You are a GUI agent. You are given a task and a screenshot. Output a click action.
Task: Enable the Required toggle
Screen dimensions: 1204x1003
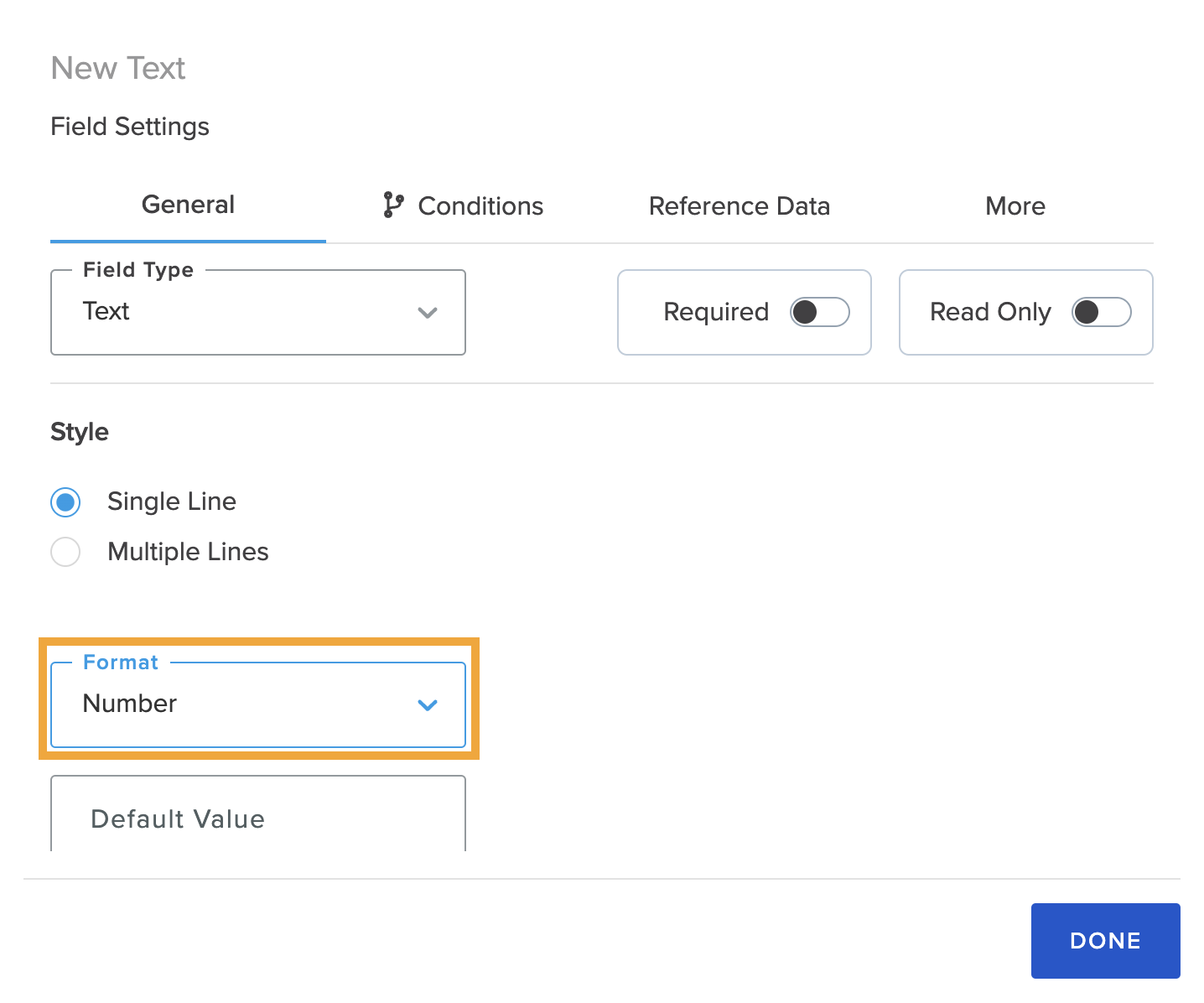(819, 312)
